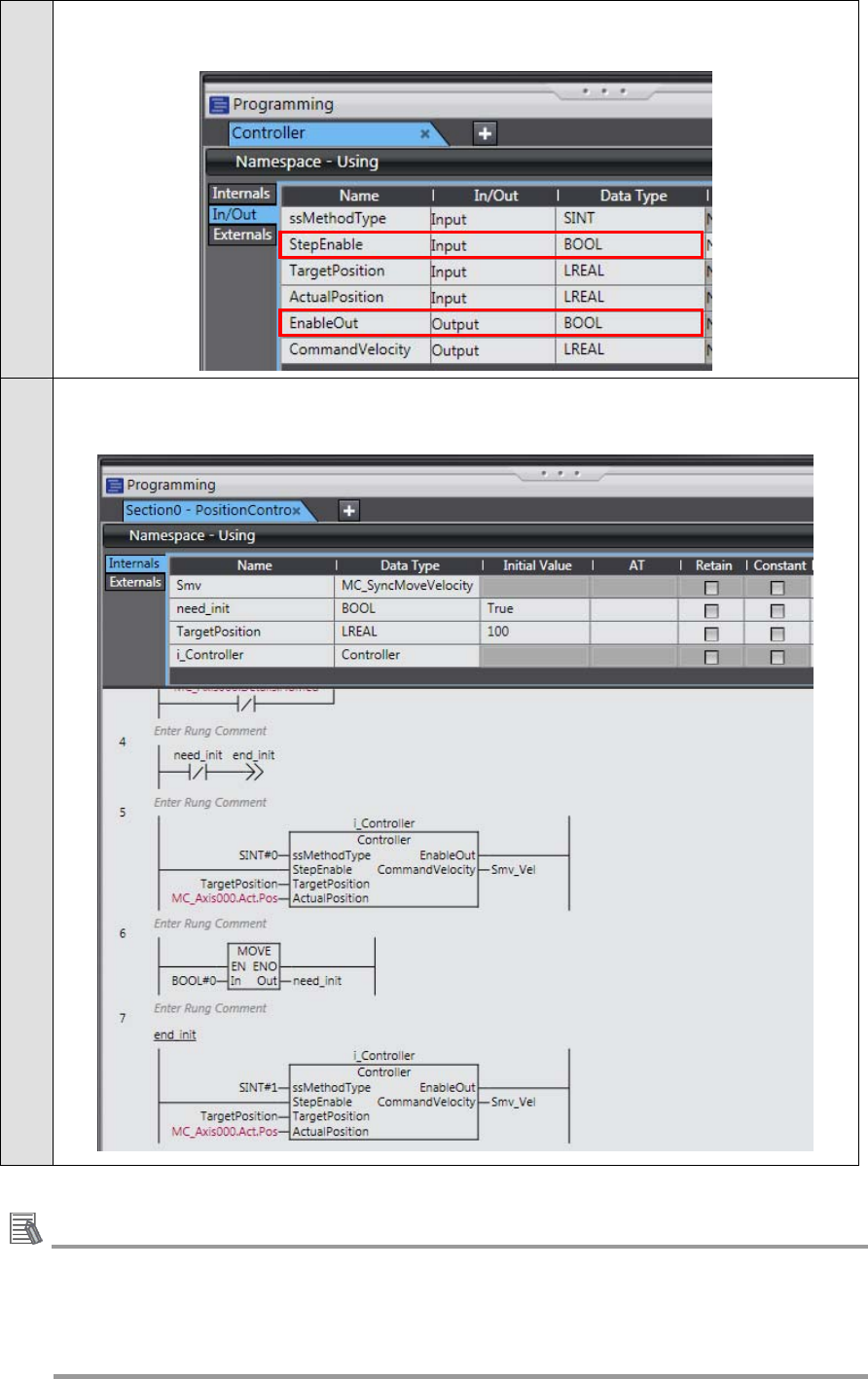Select the ActualPosition variable name
The width and height of the screenshot is (868, 1379).
point(335,297)
